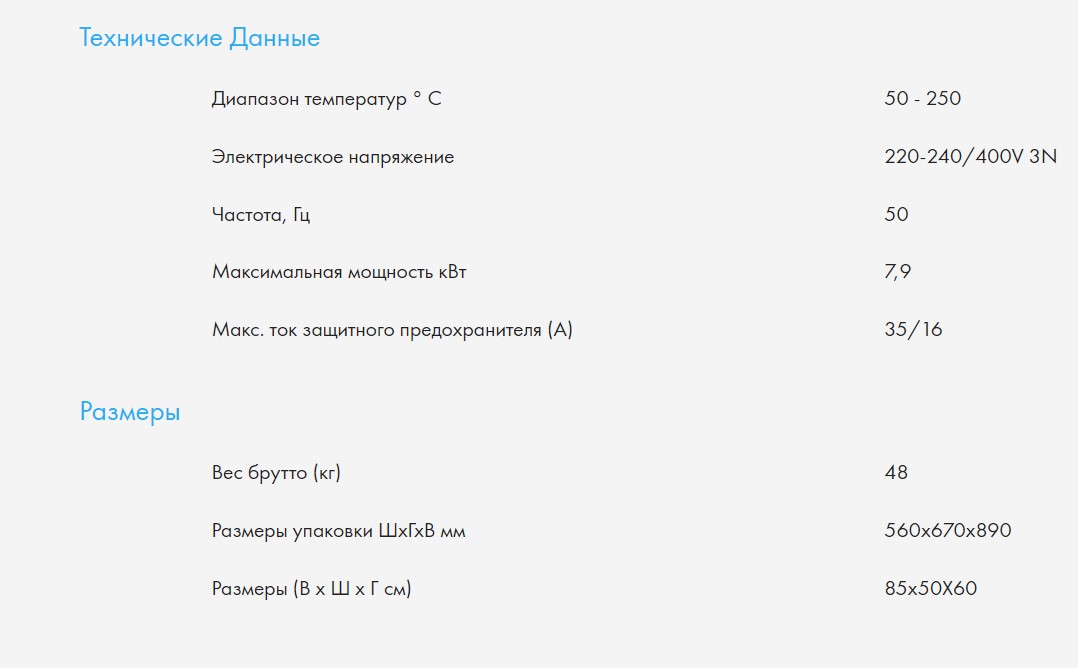
Task: Click the "Размеры" section heading
Action: [130, 412]
